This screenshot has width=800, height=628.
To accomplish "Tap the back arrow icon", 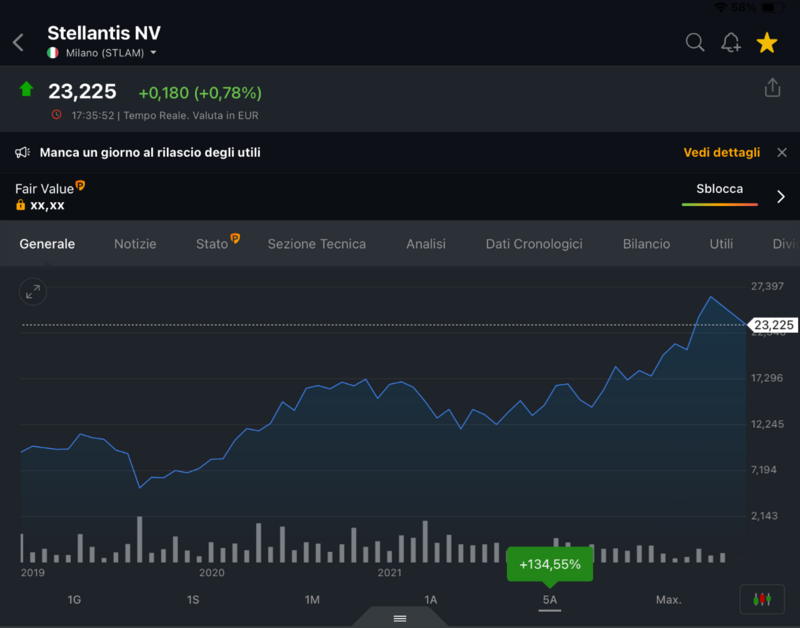I will click(18, 43).
